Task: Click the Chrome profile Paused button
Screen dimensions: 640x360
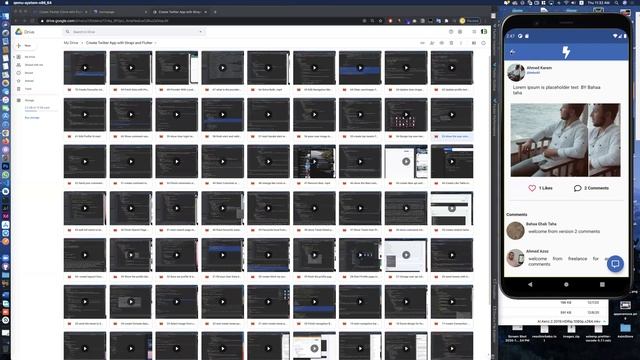Action: point(470,20)
